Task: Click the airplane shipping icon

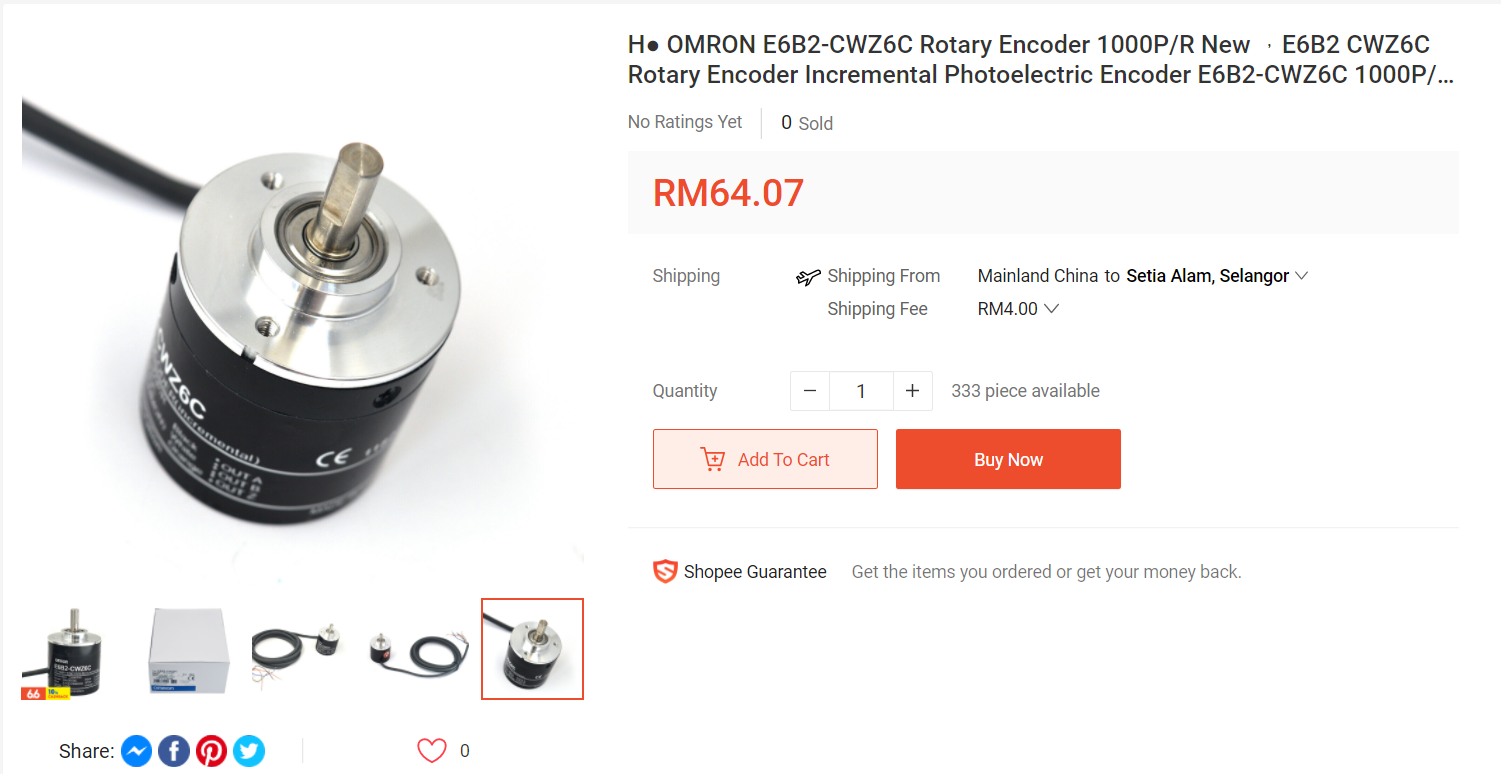Action: tap(808, 277)
